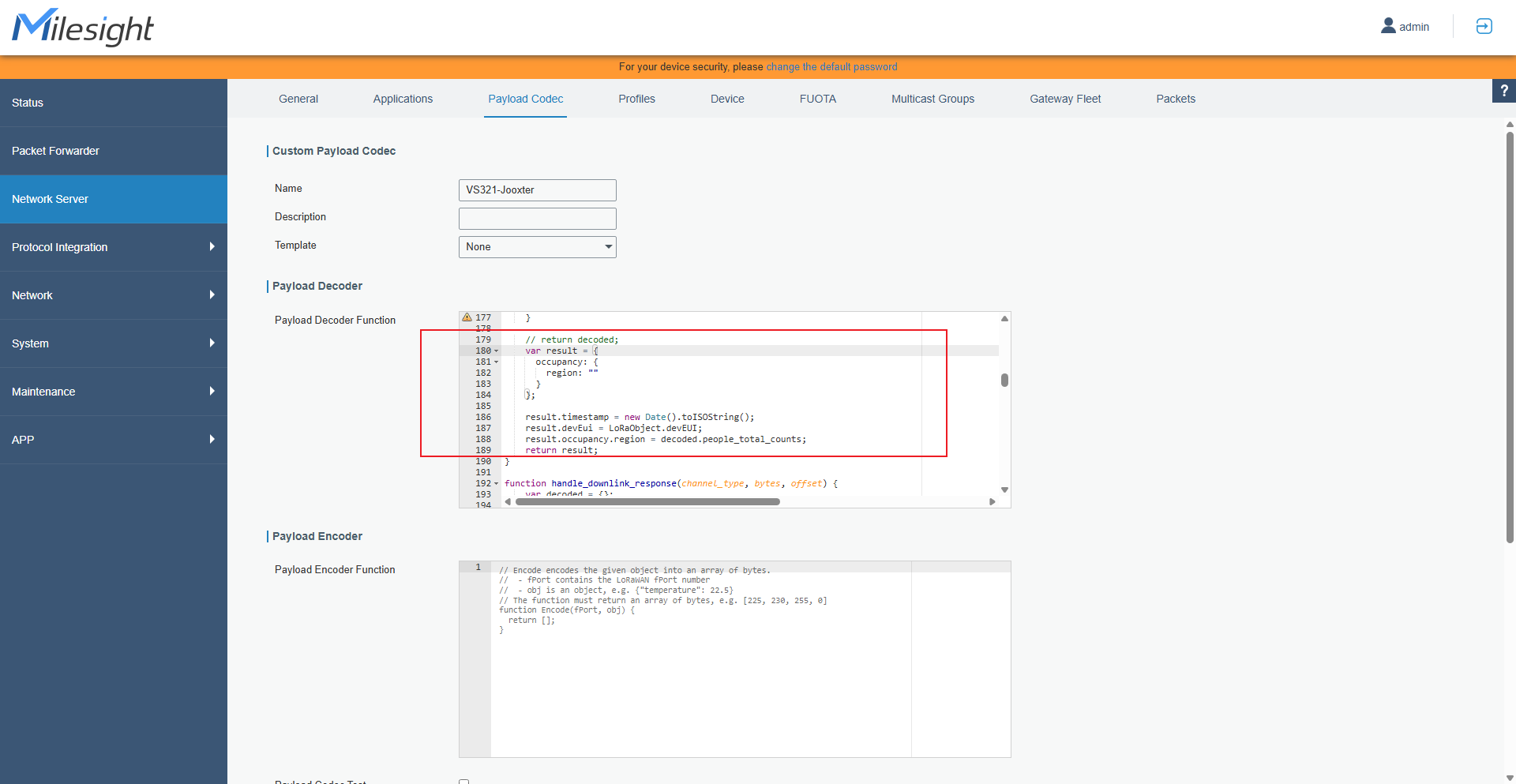
Task: Click the admin user icon
Action: coord(1388,26)
